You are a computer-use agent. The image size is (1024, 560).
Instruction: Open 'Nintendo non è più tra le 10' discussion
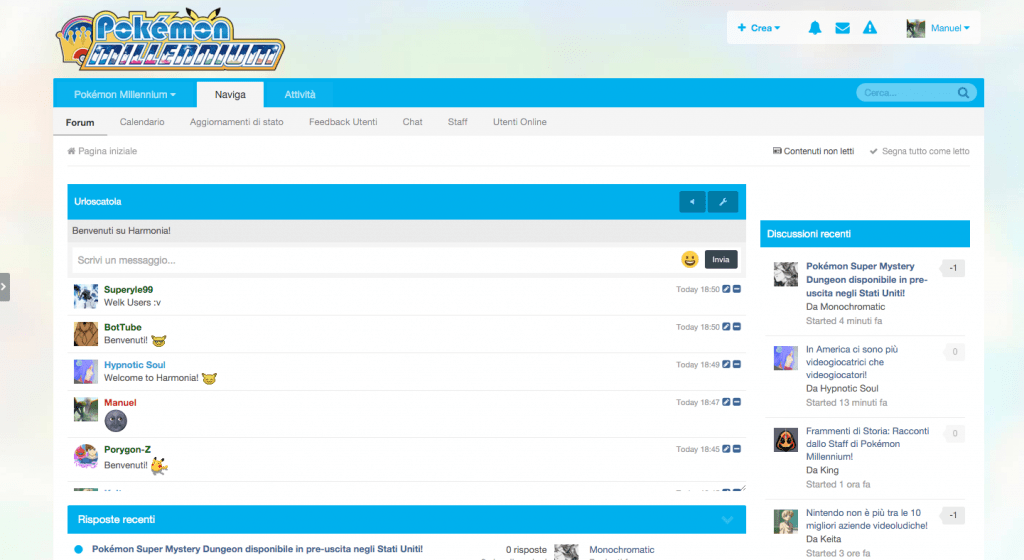coord(867,519)
